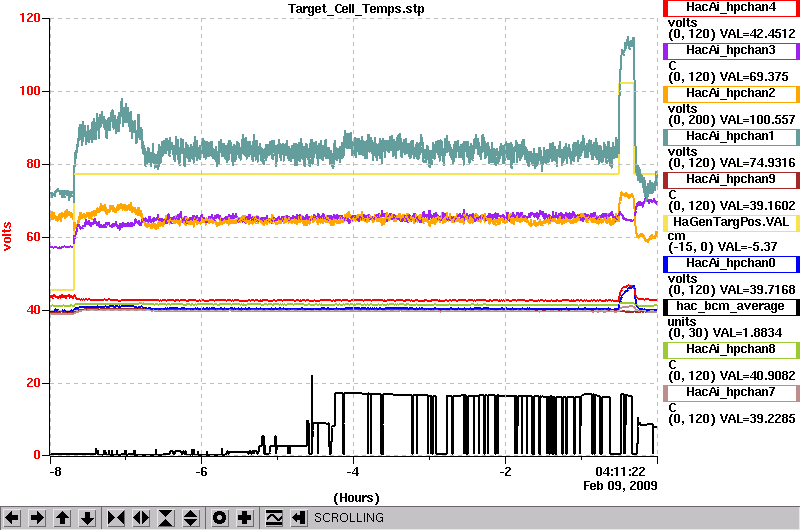Select the blue HacAi_hpchan0 legend entry
The height and width of the screenshot is (530, 800).
(x=731, y=264)
